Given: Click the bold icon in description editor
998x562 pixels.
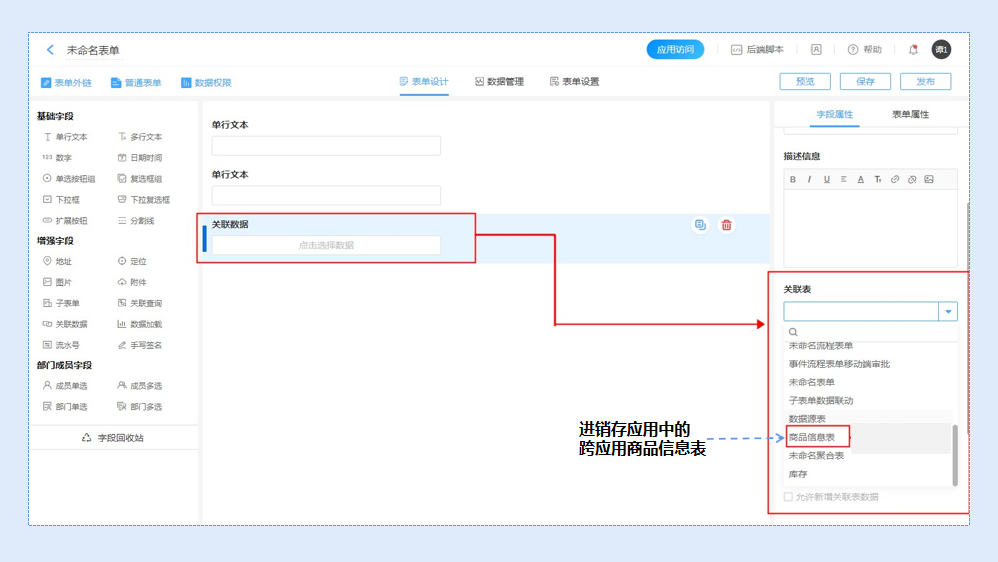Looking at the screenshot, I should (x=793, y=179).
